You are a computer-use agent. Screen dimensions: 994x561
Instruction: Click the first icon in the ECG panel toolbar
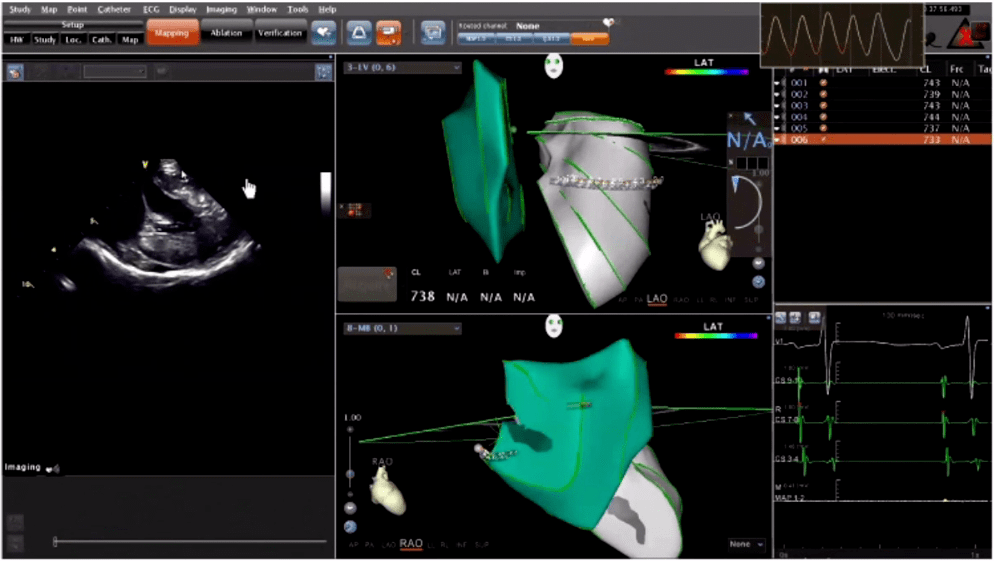click(782, 318)
